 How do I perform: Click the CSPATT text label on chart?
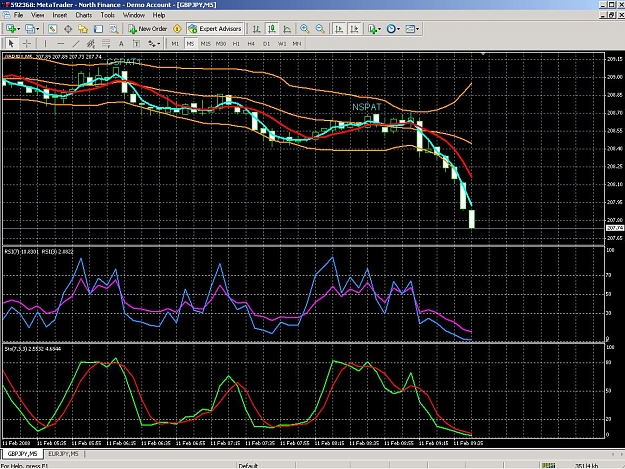[x=124, y=62]
